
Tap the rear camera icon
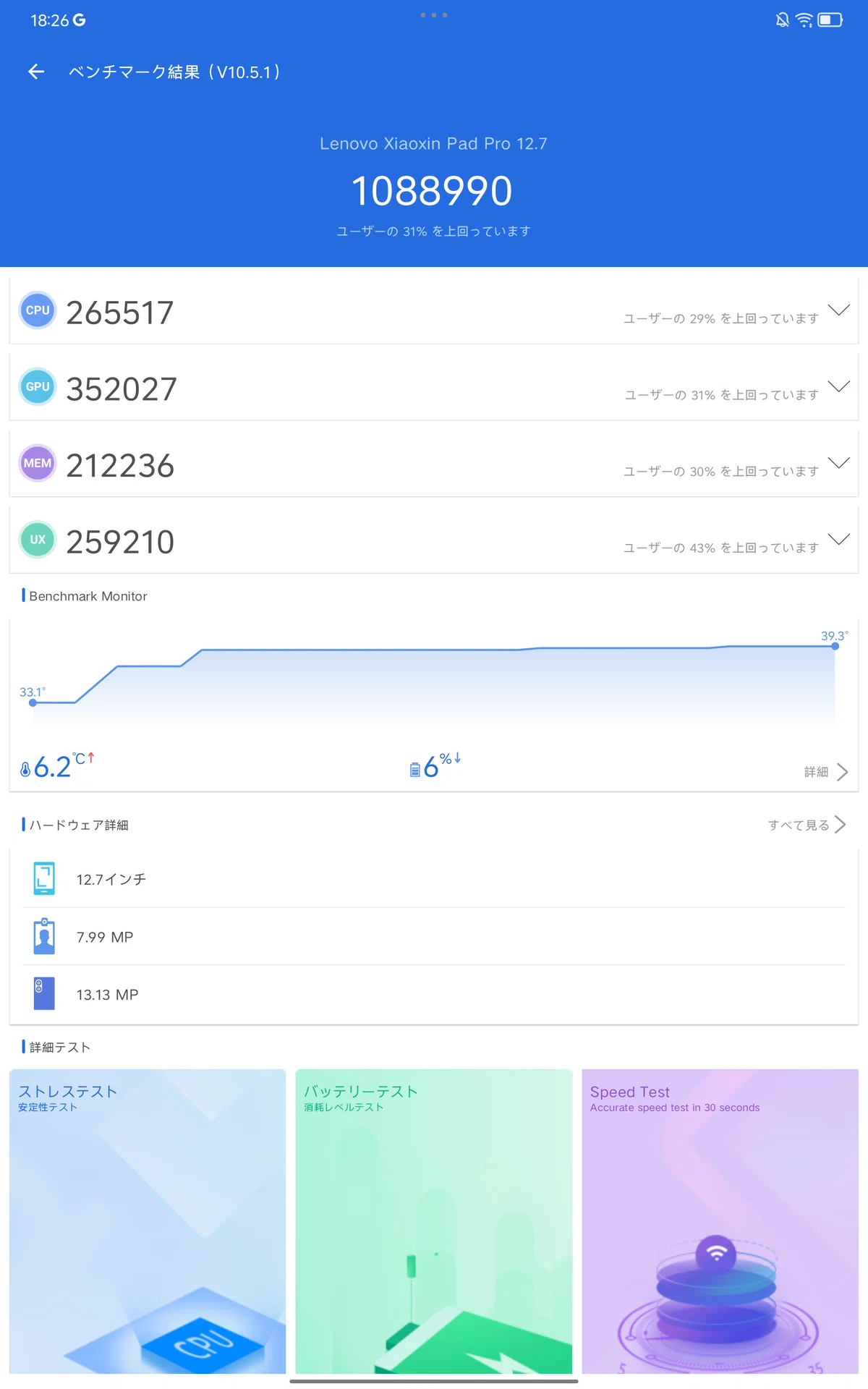[x=44, y=993]
